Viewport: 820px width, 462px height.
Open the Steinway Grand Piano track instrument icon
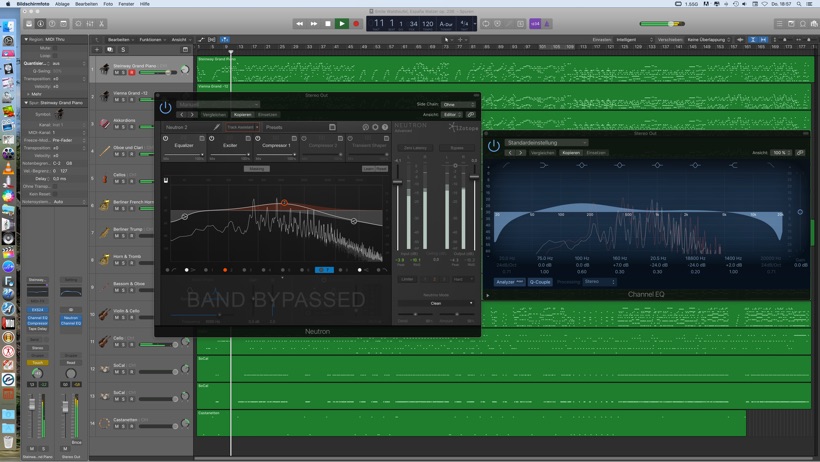tap(105, 69)
